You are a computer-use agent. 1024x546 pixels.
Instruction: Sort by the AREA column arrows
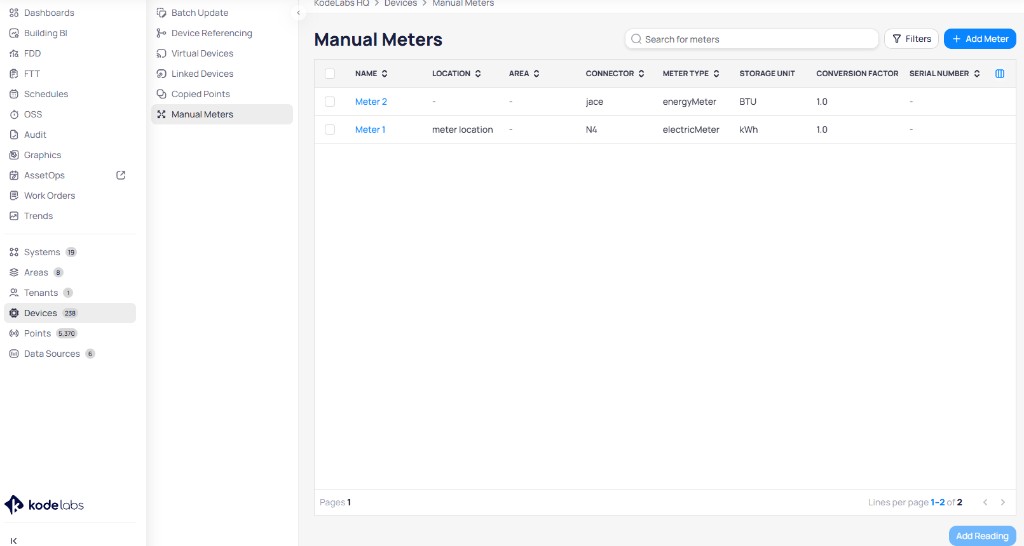[536, 74]
